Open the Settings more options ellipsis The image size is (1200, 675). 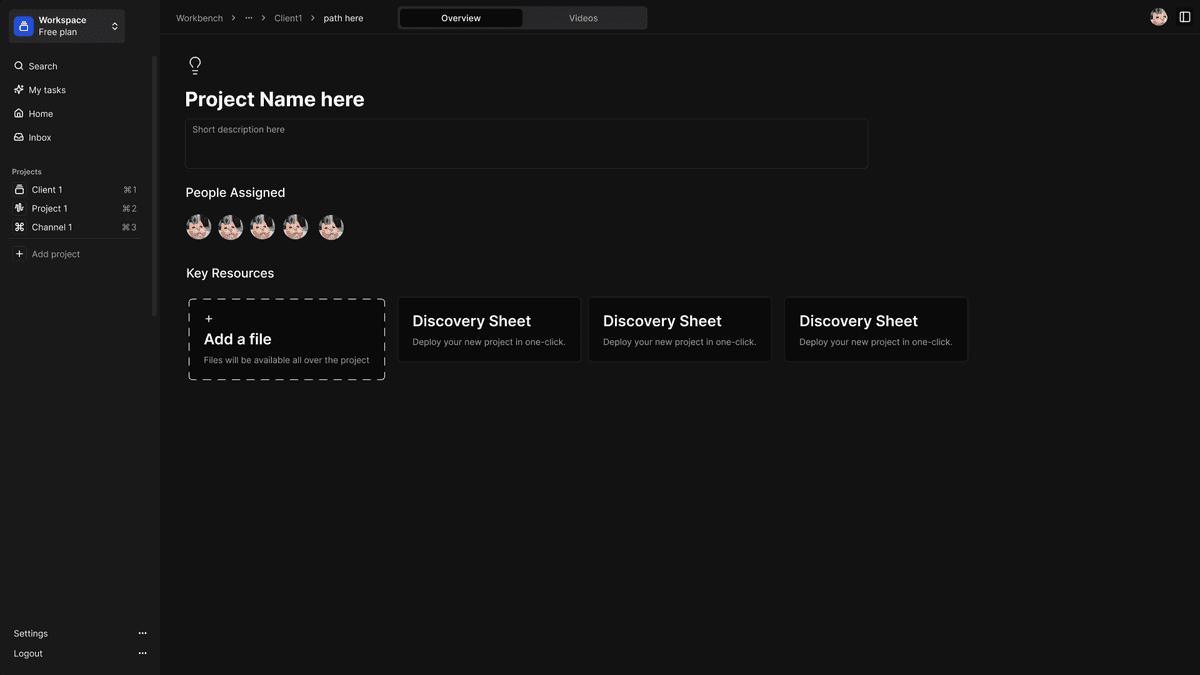coord(142,633)
